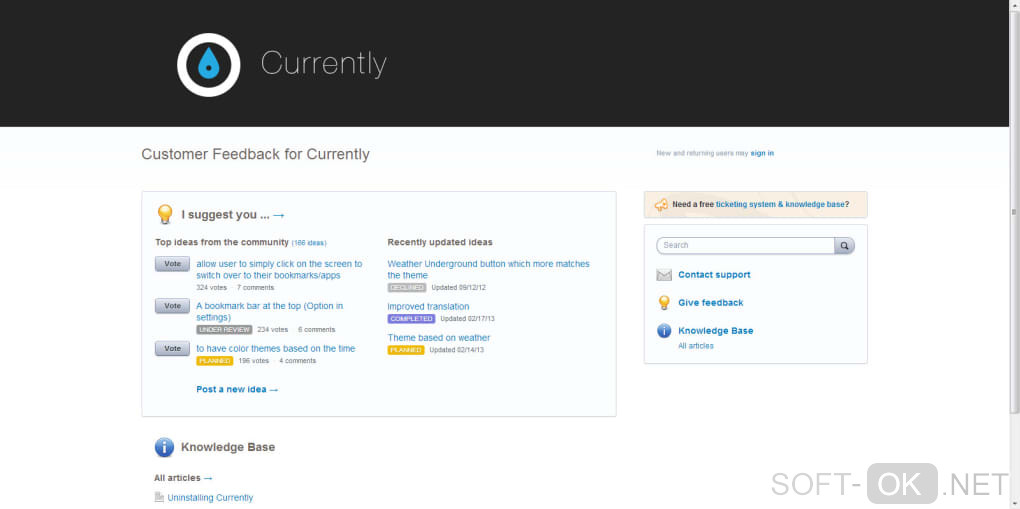The image size is (1020, 509).
Task: Open the 186 ideas link
Action: 309,243
